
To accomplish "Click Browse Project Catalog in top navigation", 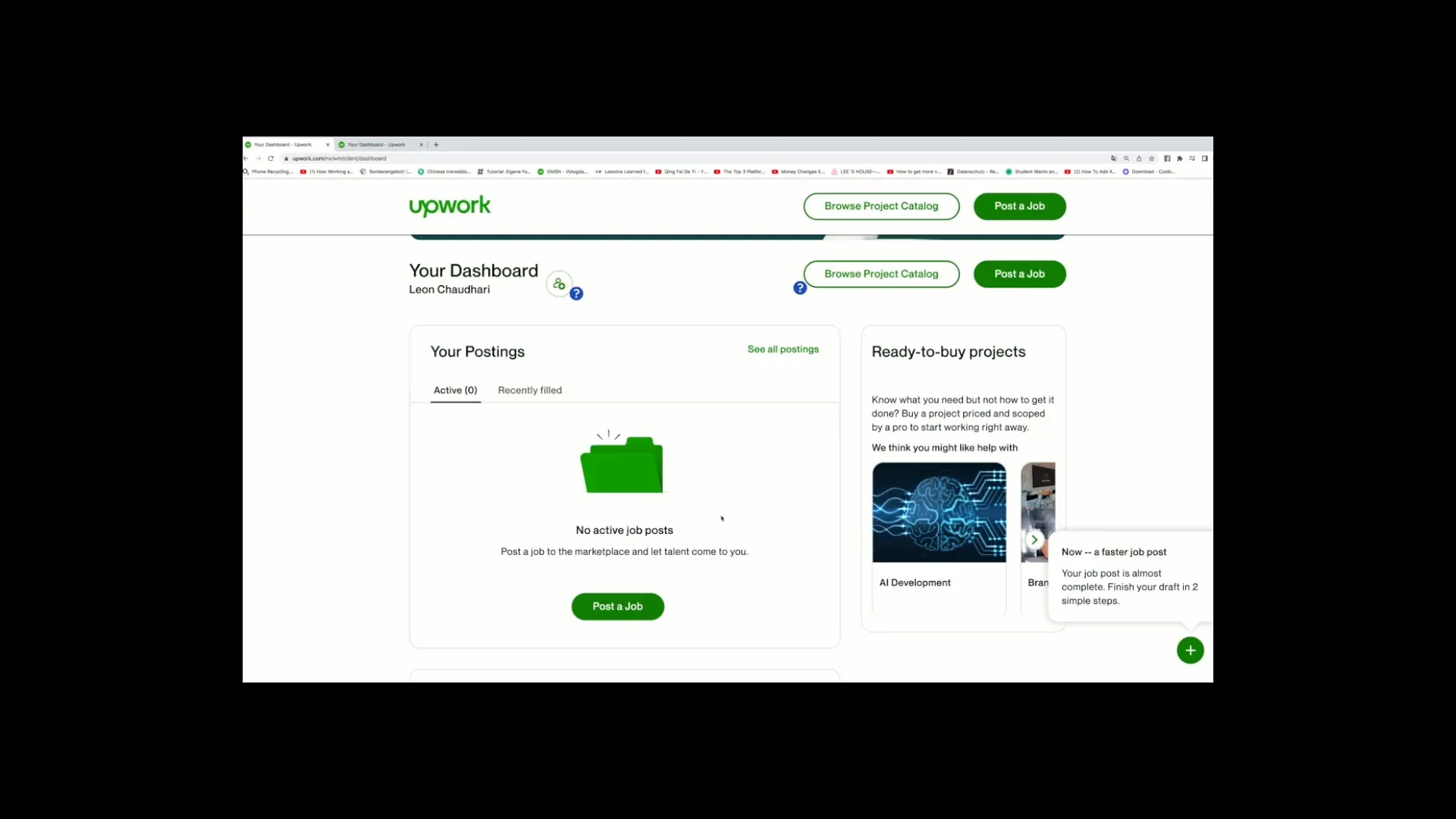I will [x=881, y=205].
